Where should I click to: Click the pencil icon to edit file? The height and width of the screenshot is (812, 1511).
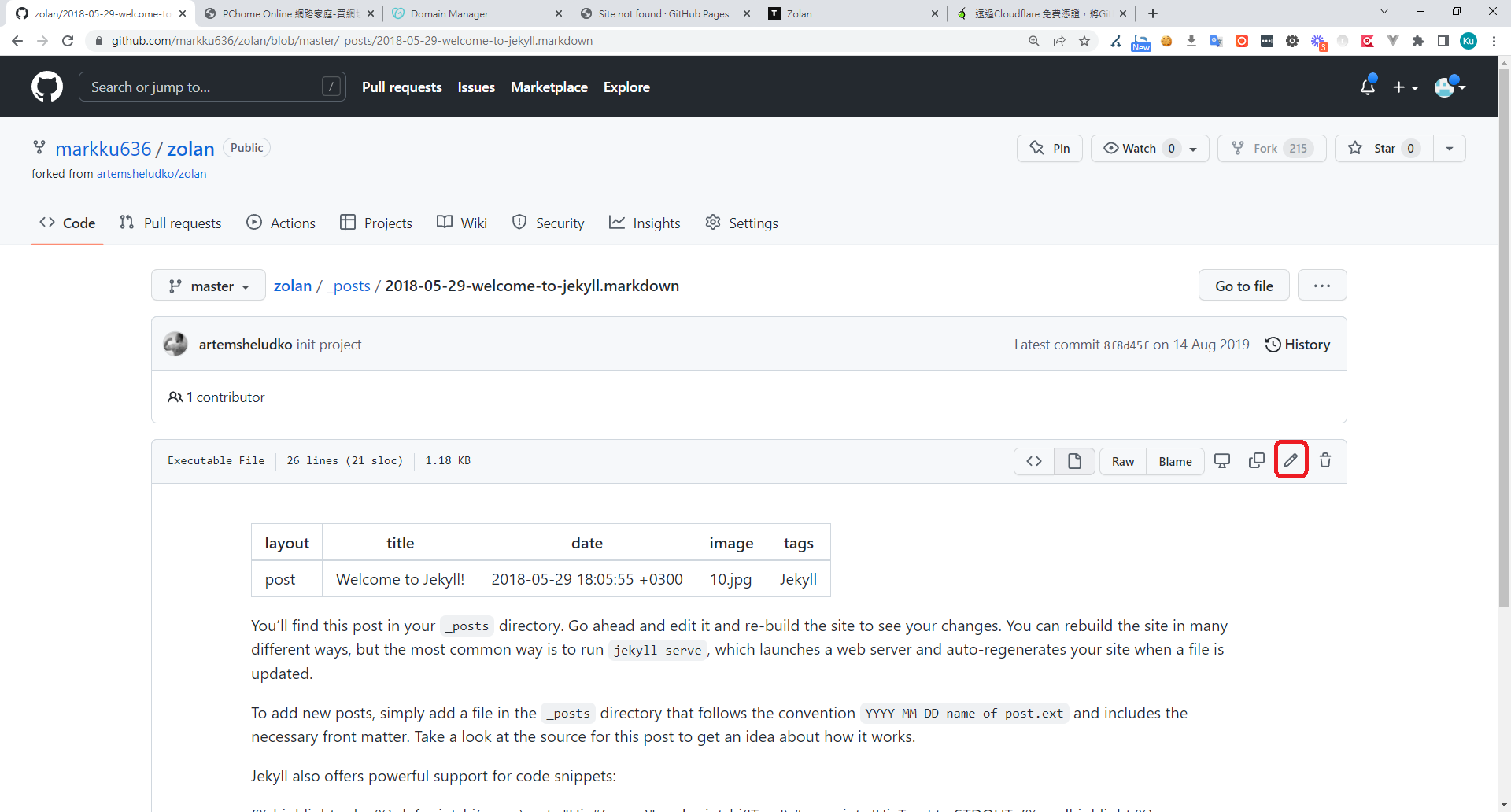click(1291, 460)
